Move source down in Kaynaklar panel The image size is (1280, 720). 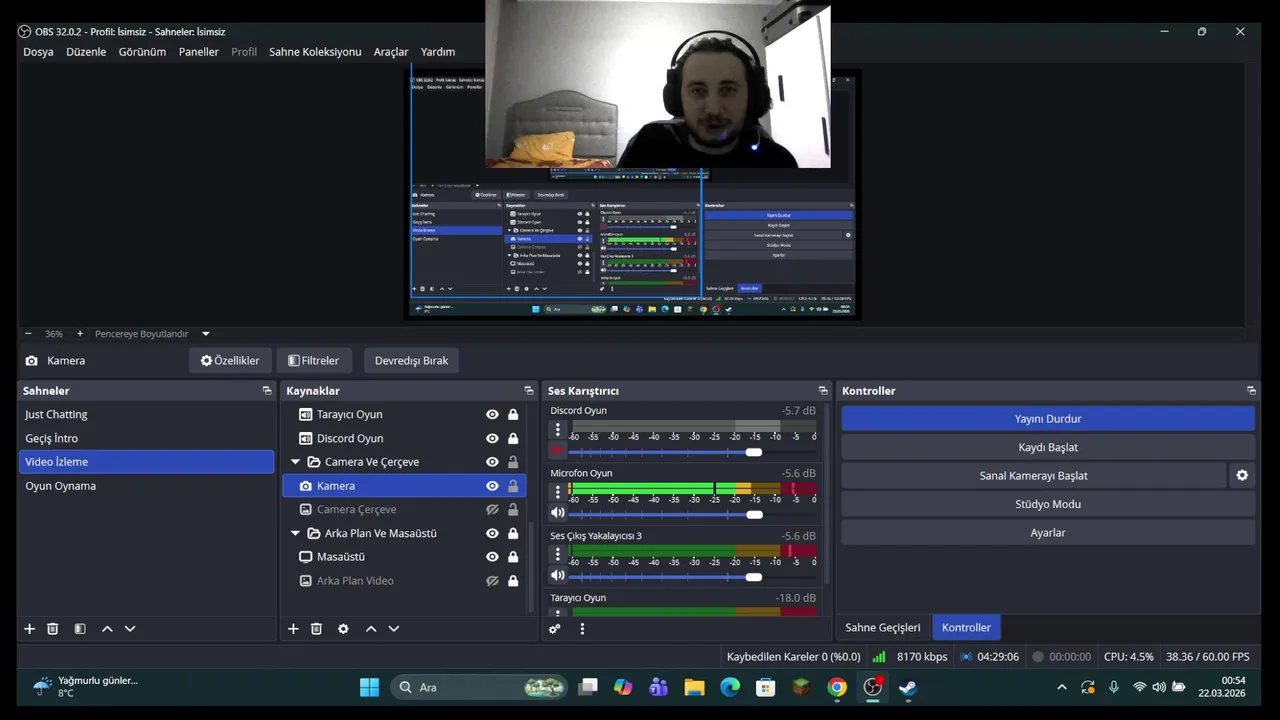(394, 629)
